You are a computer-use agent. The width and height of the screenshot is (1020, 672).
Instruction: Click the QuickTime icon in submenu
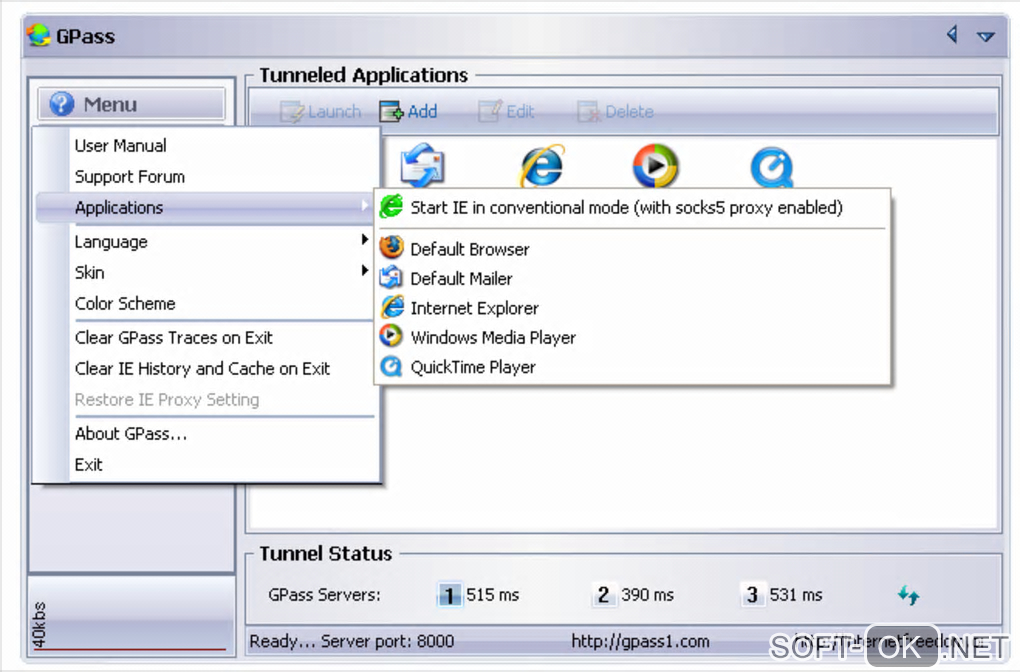392,366
